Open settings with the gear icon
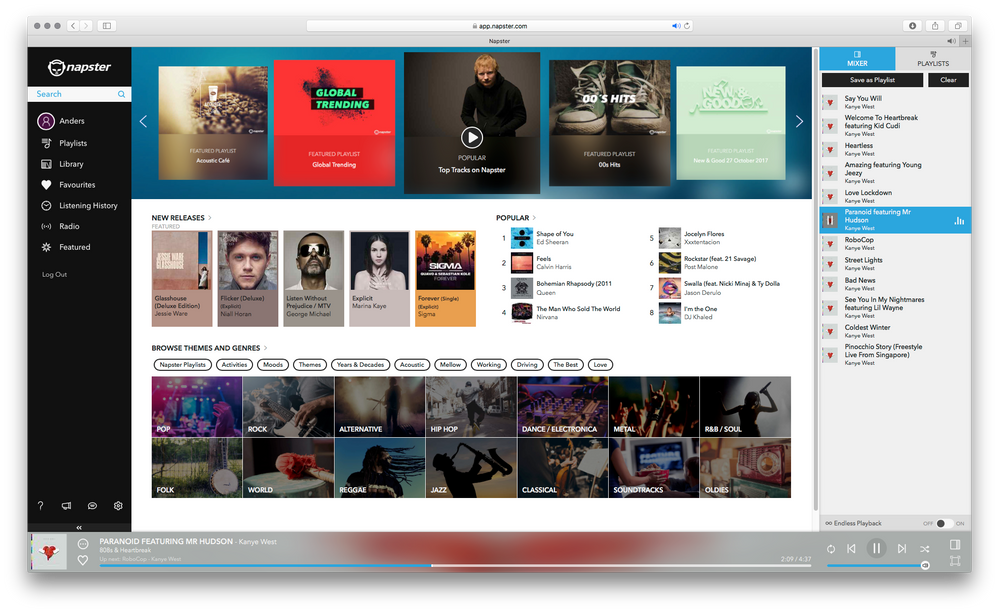 [x=118, y=505]
